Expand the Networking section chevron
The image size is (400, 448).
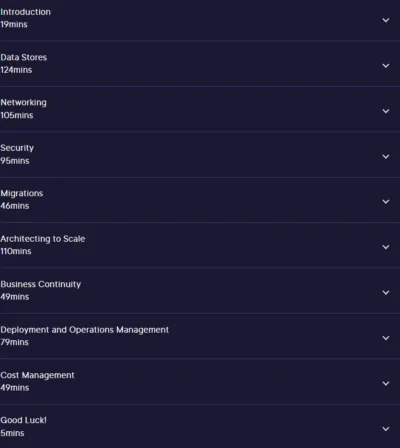pyautogui.click(x=386, y=111)
